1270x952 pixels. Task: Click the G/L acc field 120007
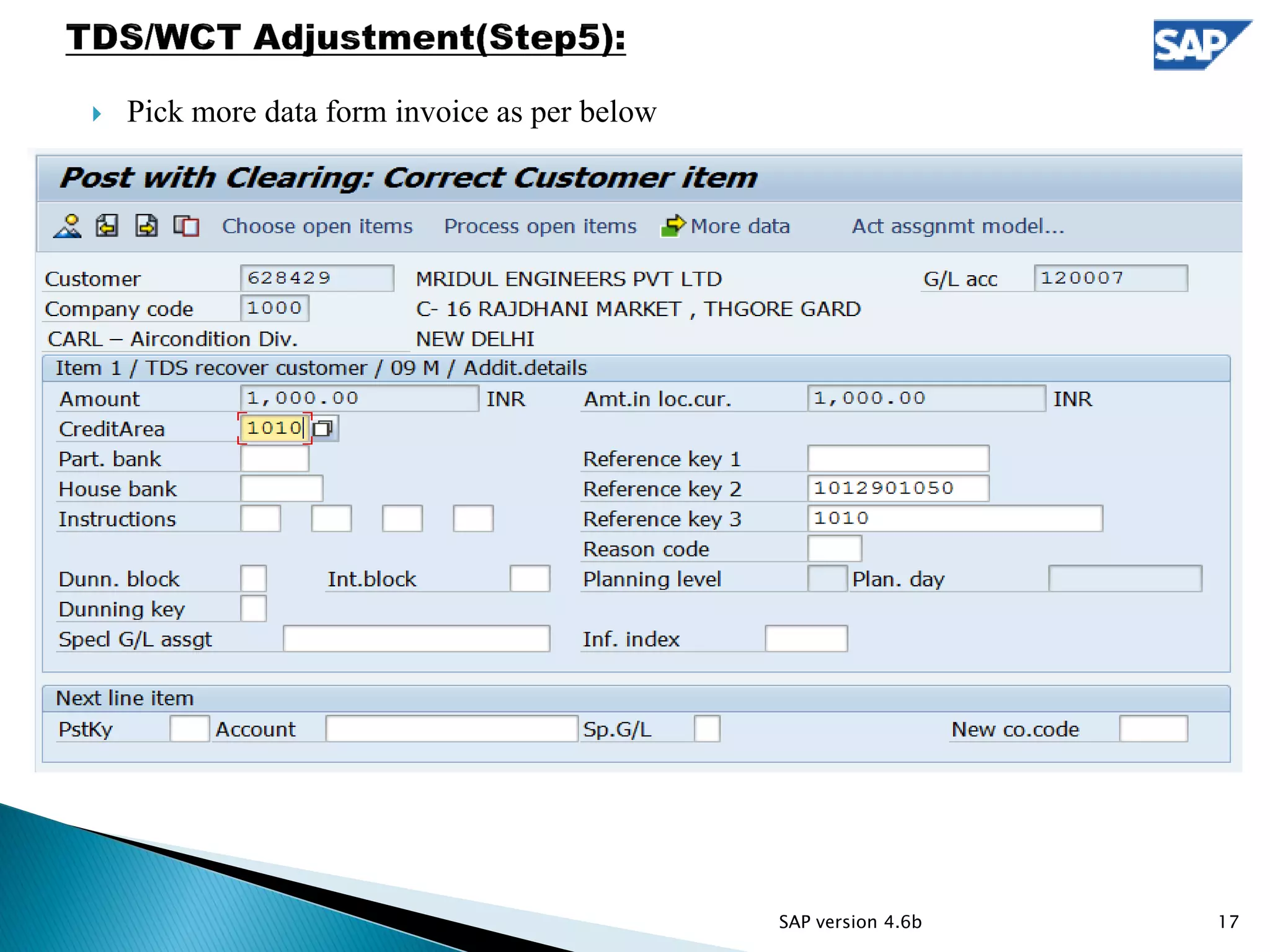1111,278
